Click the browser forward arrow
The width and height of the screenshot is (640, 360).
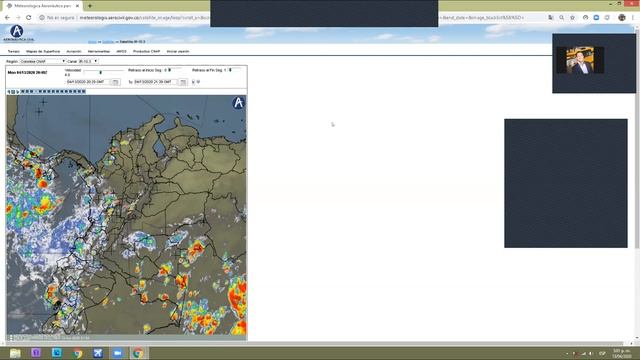(x=18, y=18)
